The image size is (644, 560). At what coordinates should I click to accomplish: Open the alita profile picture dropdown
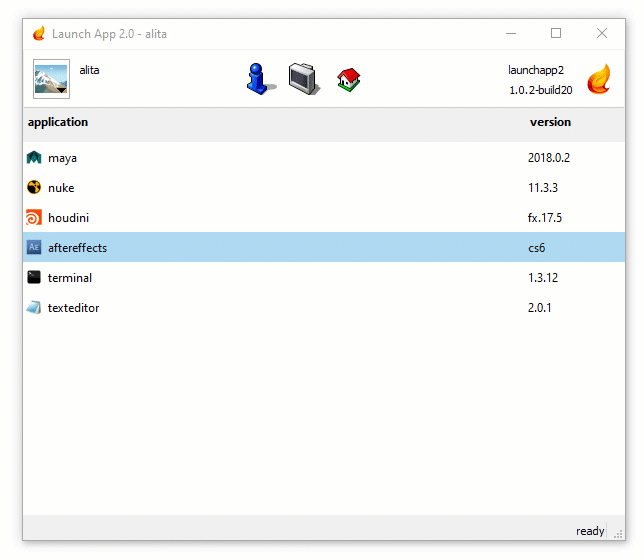click(x=51, y=79)
